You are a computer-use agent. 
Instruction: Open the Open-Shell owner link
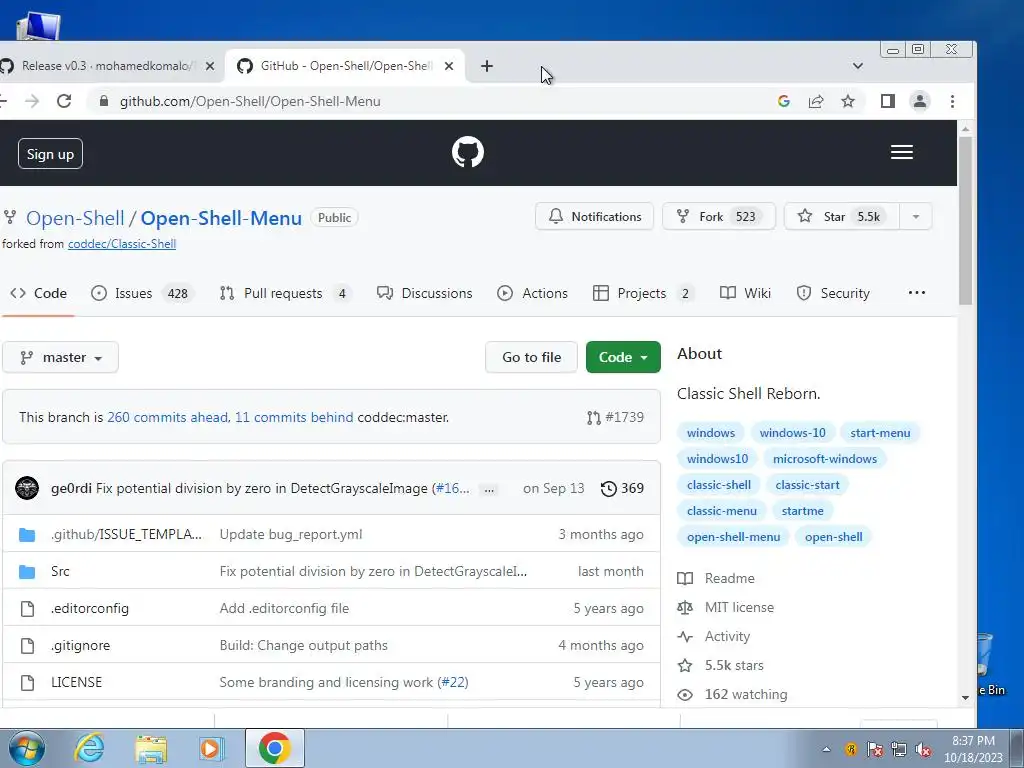click(x=75, y=218)
